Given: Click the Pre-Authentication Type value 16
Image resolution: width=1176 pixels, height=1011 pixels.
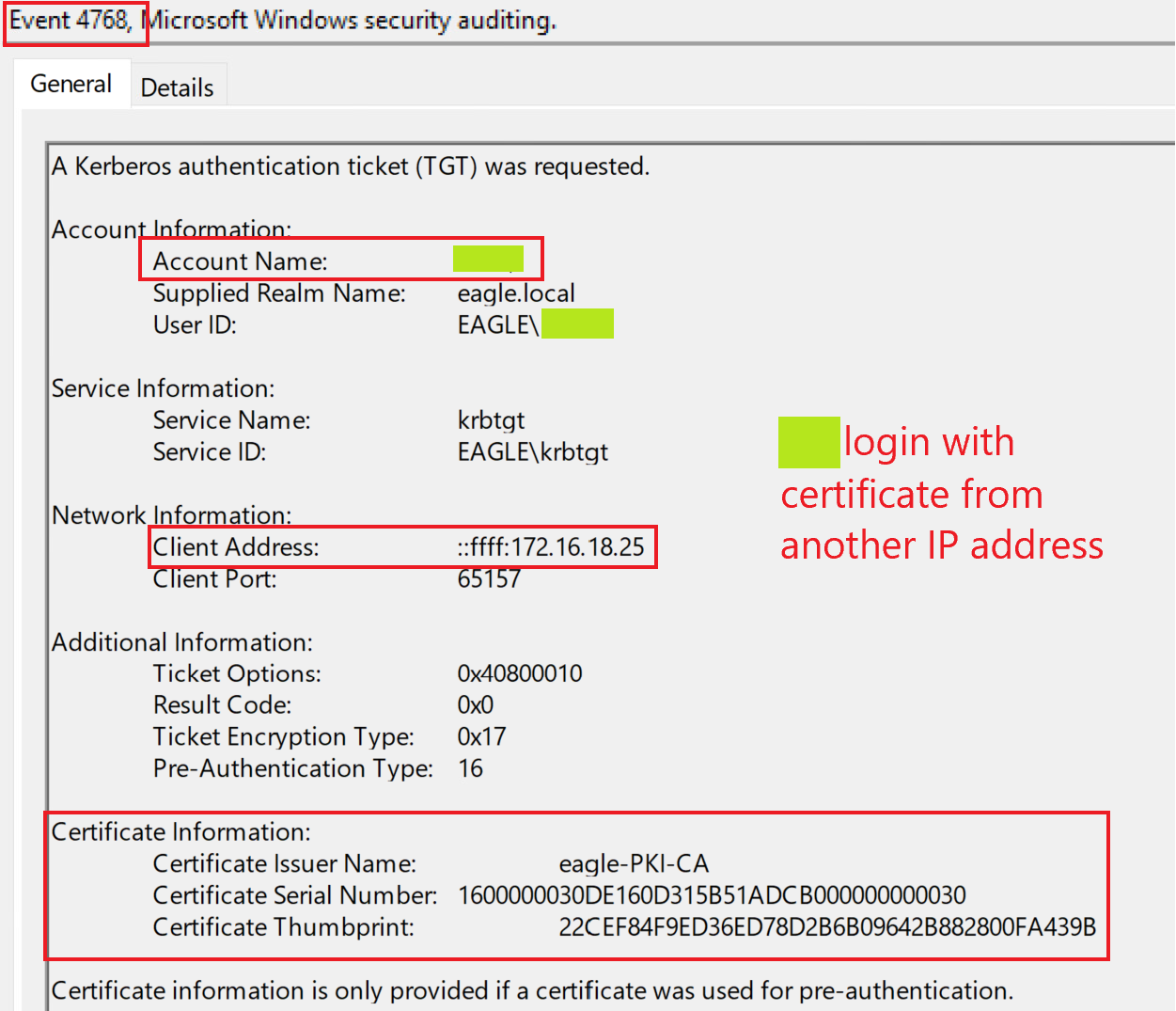Looking at the screenshot, I should (x=470, y=769).
